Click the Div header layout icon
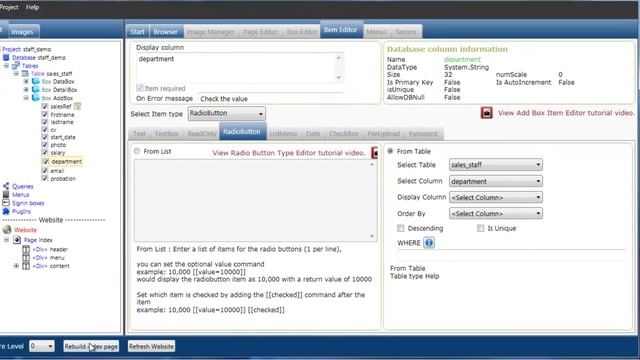640x360 pixels. [26, 249]
